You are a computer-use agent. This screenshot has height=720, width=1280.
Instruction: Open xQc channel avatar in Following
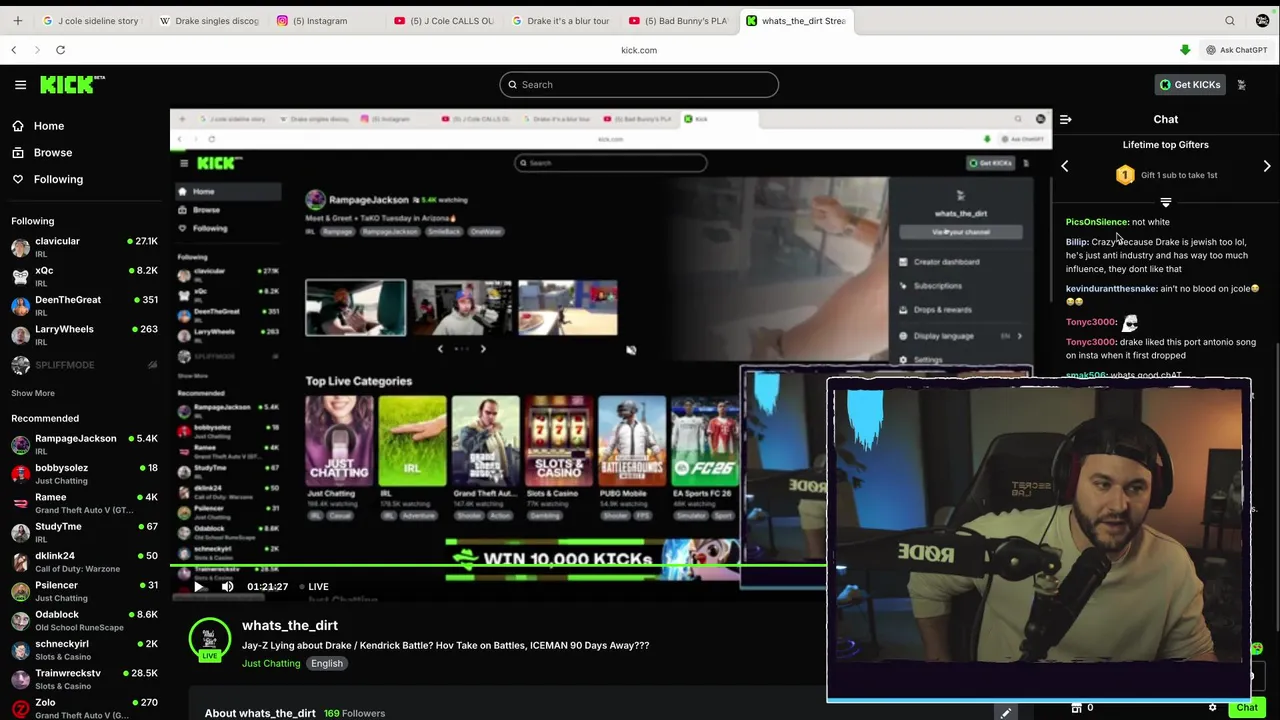click(x=20, y=276)
